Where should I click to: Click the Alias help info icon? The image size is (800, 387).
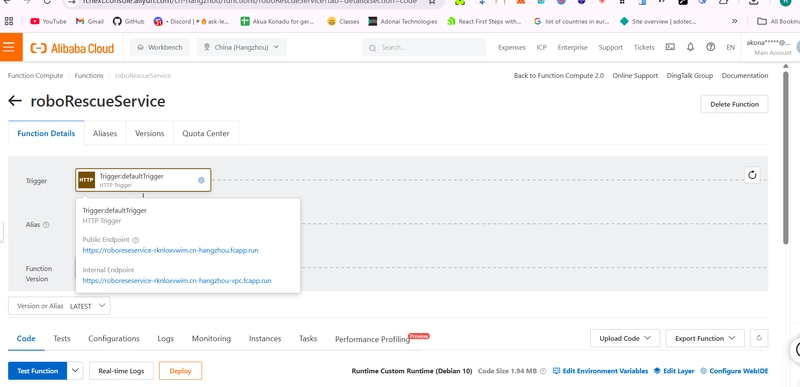pos(46,224)
